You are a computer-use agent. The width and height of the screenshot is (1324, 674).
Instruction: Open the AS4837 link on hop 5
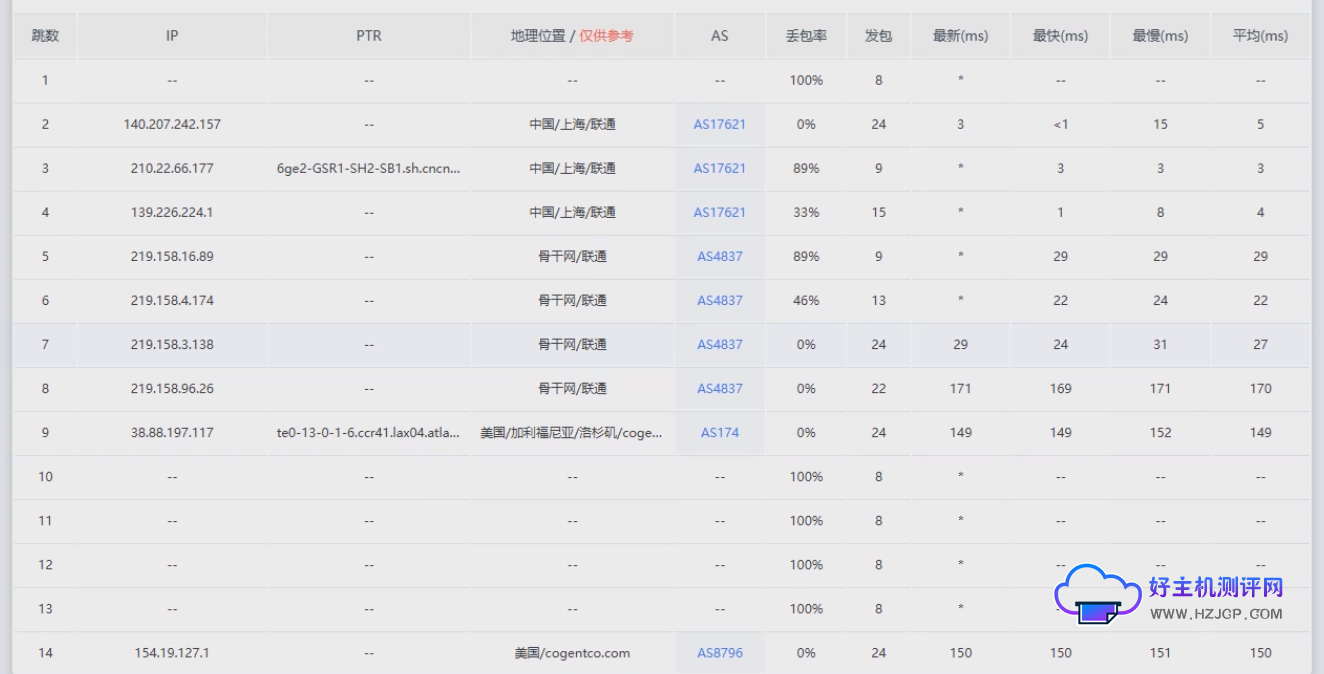719,256
